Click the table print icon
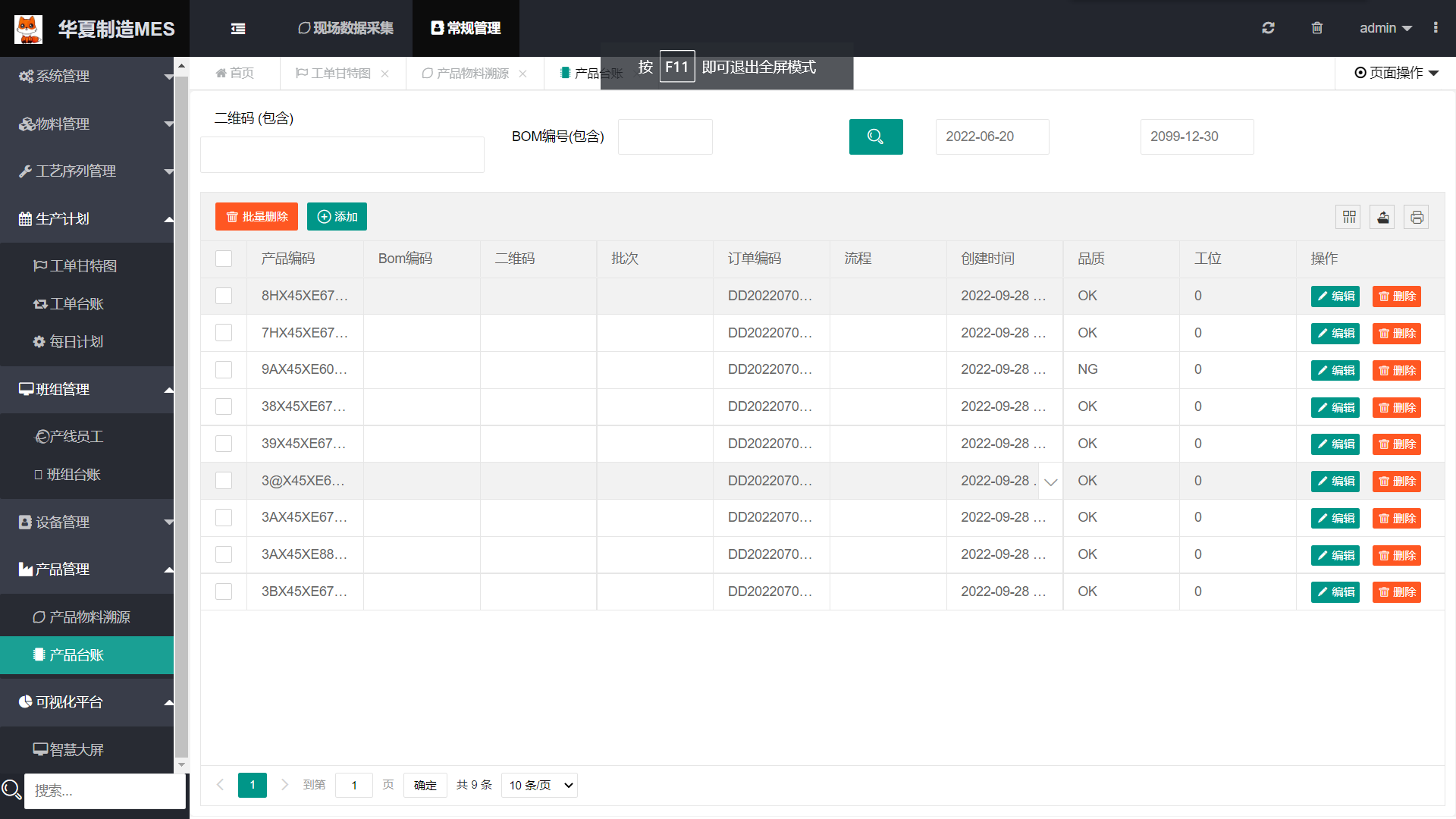1456x819 pixels. pyautogui.click(x=1417, y=217)
